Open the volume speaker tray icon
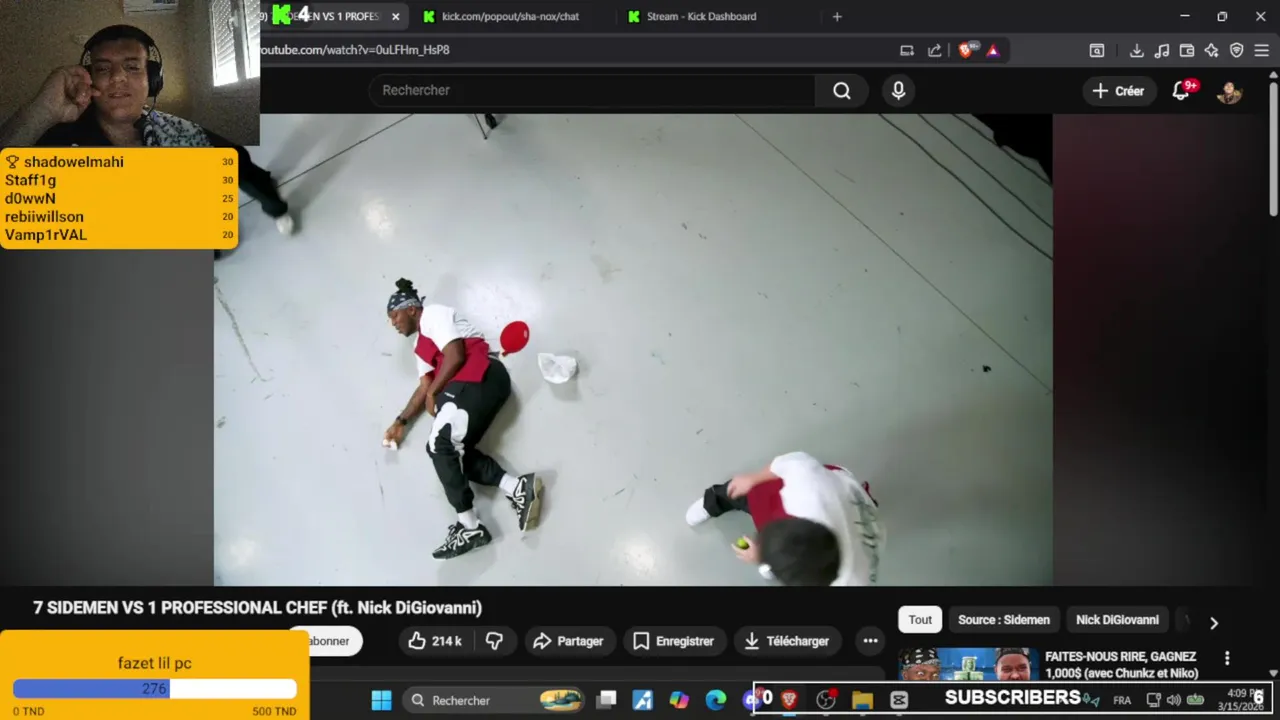Viewport: 1280px width, 720px height. (1174, 701)
